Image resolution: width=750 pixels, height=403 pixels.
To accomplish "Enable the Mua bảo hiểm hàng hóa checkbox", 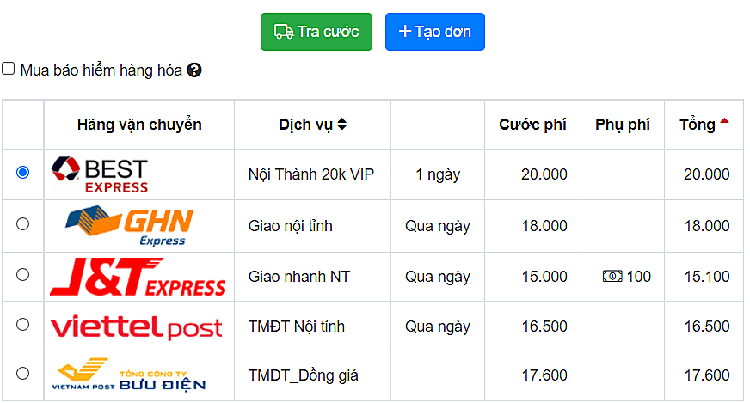I will pyautogui.click(x=9, y=69).
